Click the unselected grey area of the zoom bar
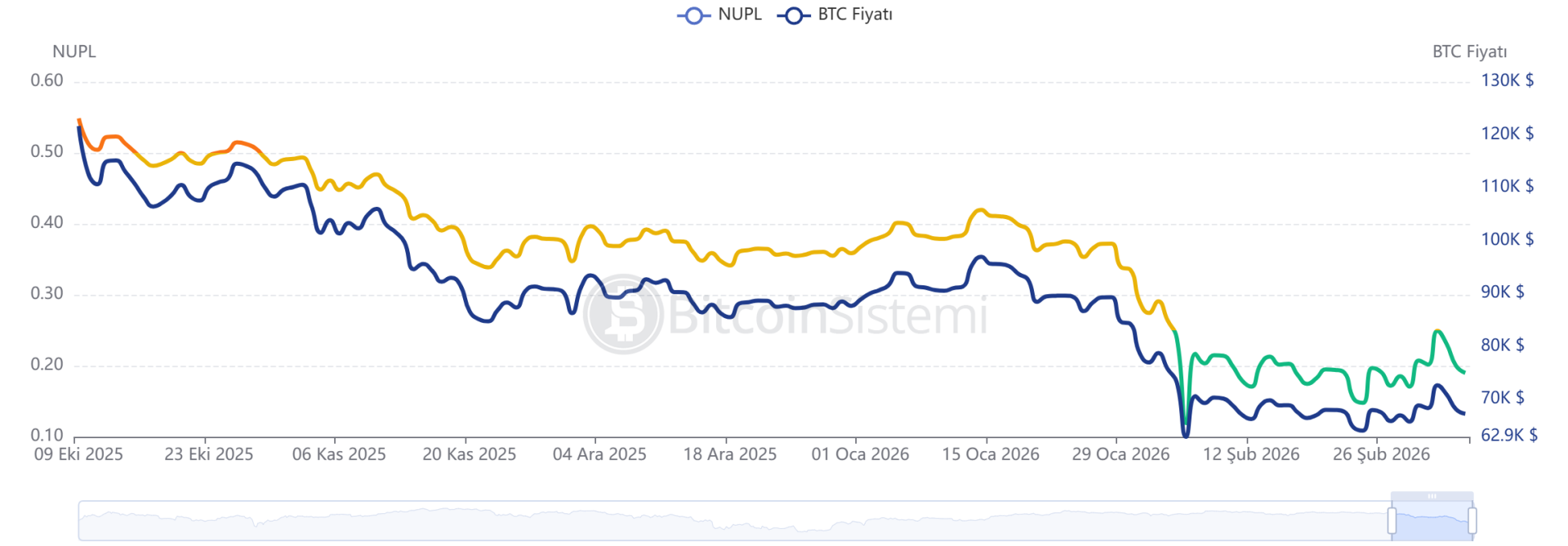1568x546 pixels. pos(735,521)
